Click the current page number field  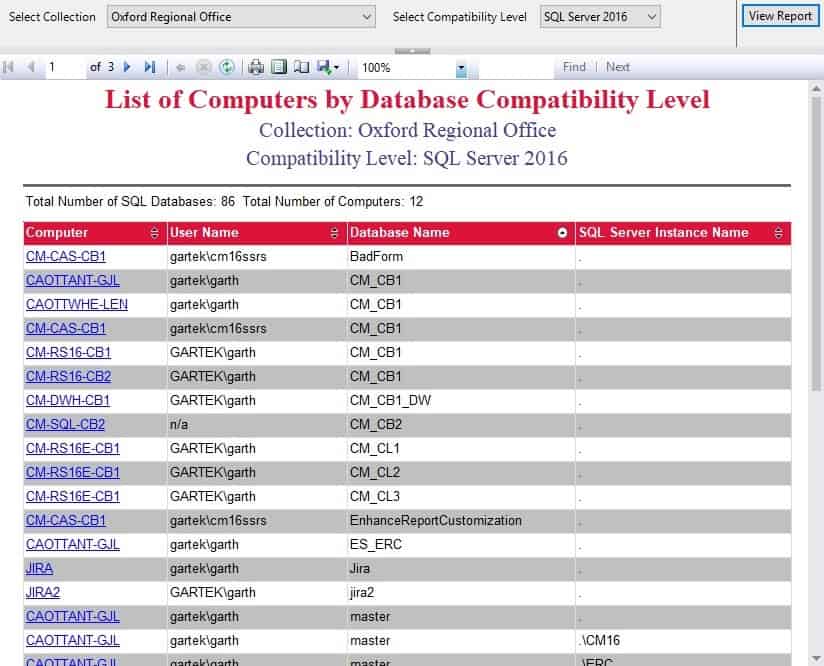pos(66,67)
